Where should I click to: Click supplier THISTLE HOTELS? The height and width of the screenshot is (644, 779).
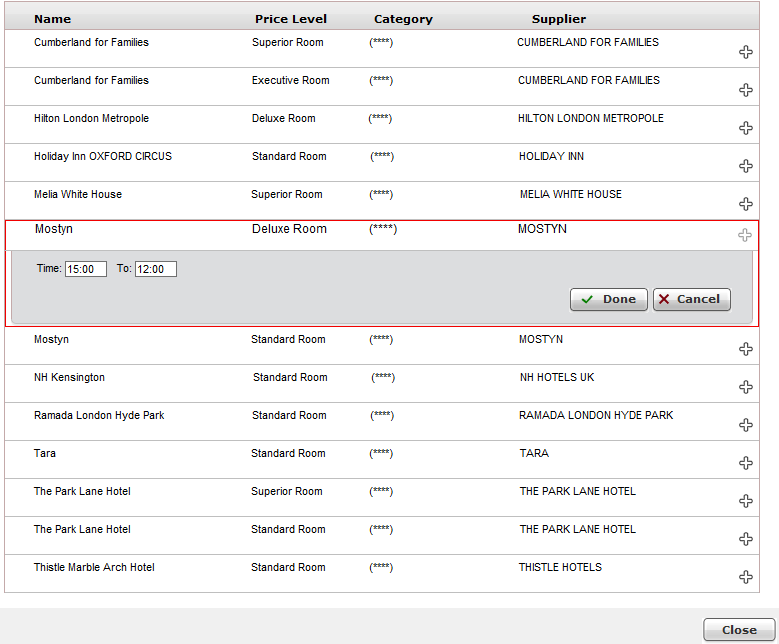tap(560, 567)
